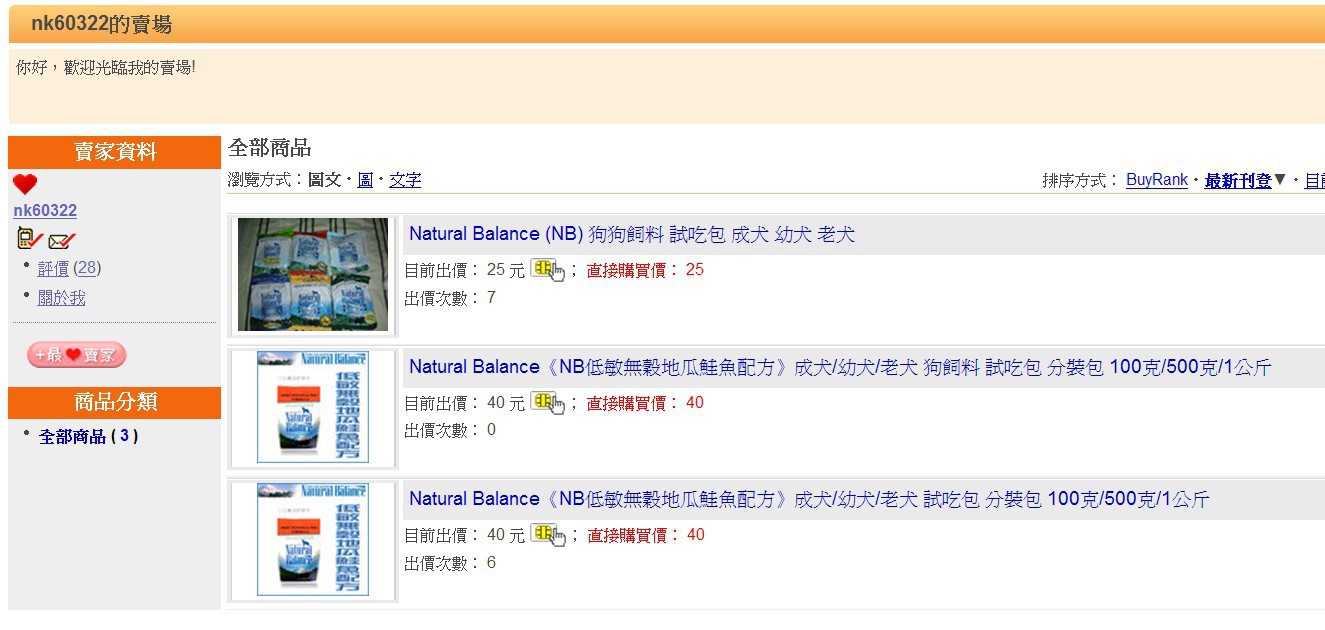Image resolution: width=1325 pixels, height=630 pixels.
Task: Click the 賣家資料 section header
Action: click(x=114, y=152)
